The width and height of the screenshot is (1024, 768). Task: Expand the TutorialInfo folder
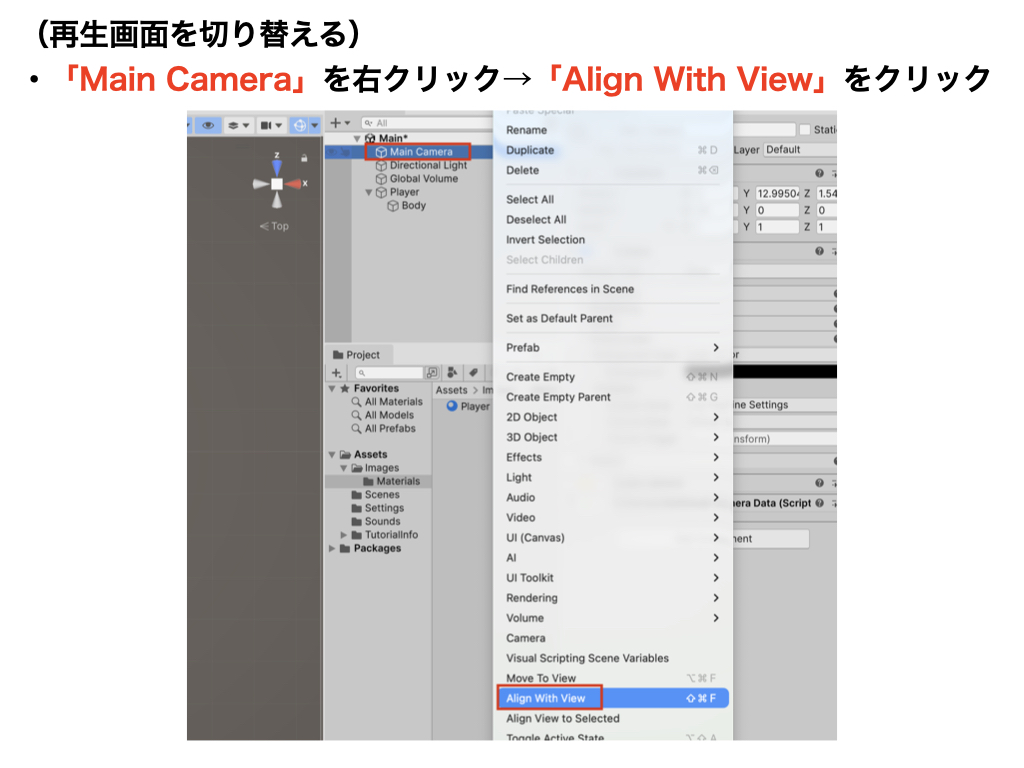point(344,535)
